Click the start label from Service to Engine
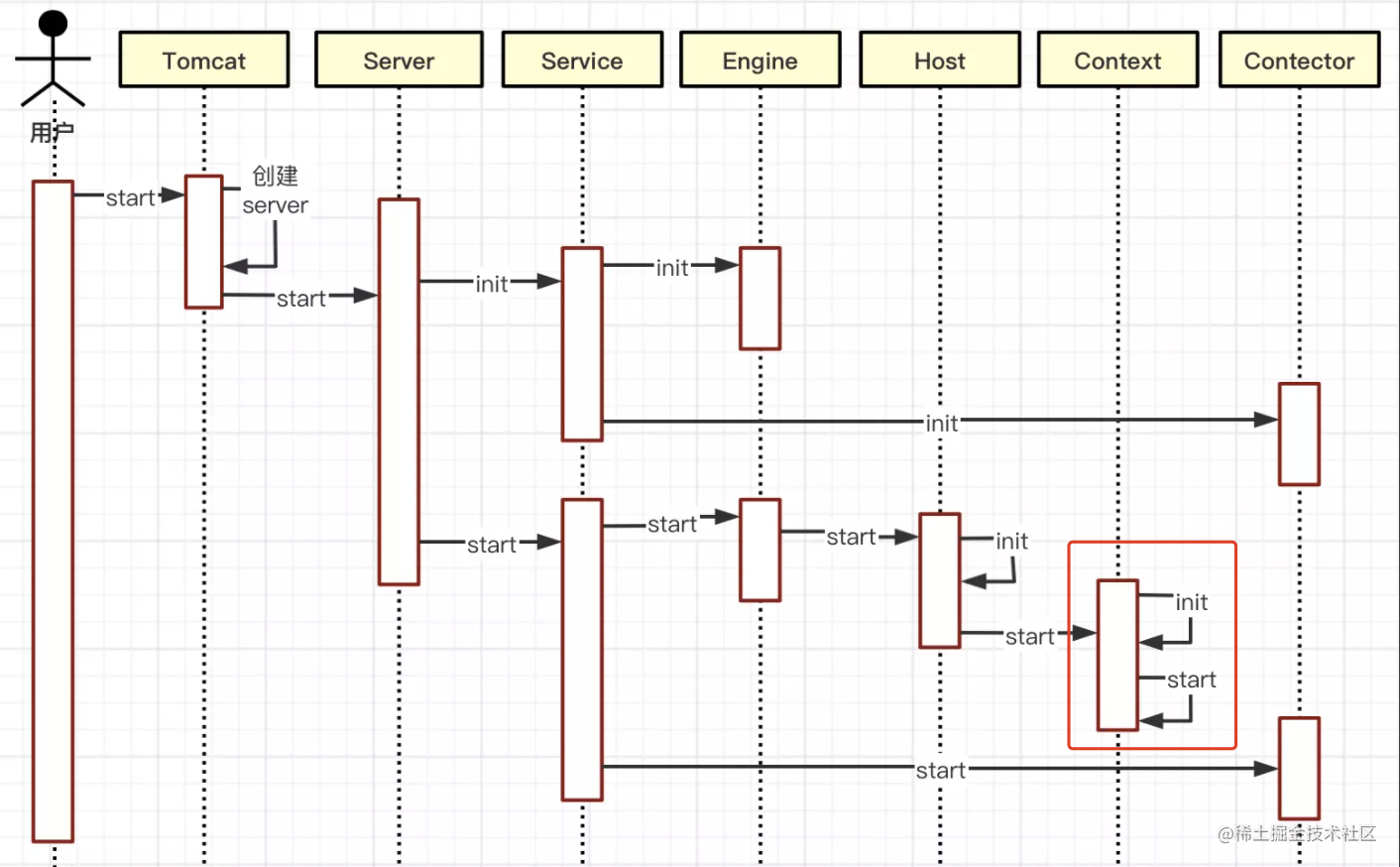 (x=672, y=524)
